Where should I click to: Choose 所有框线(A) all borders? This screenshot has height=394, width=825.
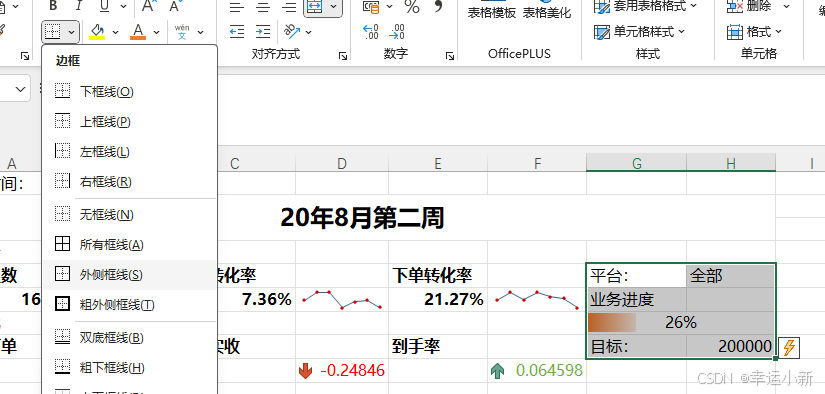click(x=129, y=245)
